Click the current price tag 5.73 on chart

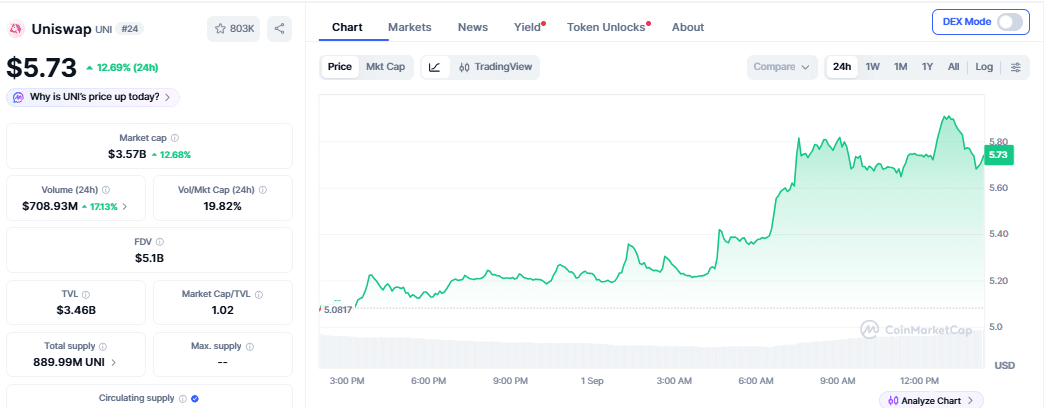pyautogui.click(x=998, y=154)
